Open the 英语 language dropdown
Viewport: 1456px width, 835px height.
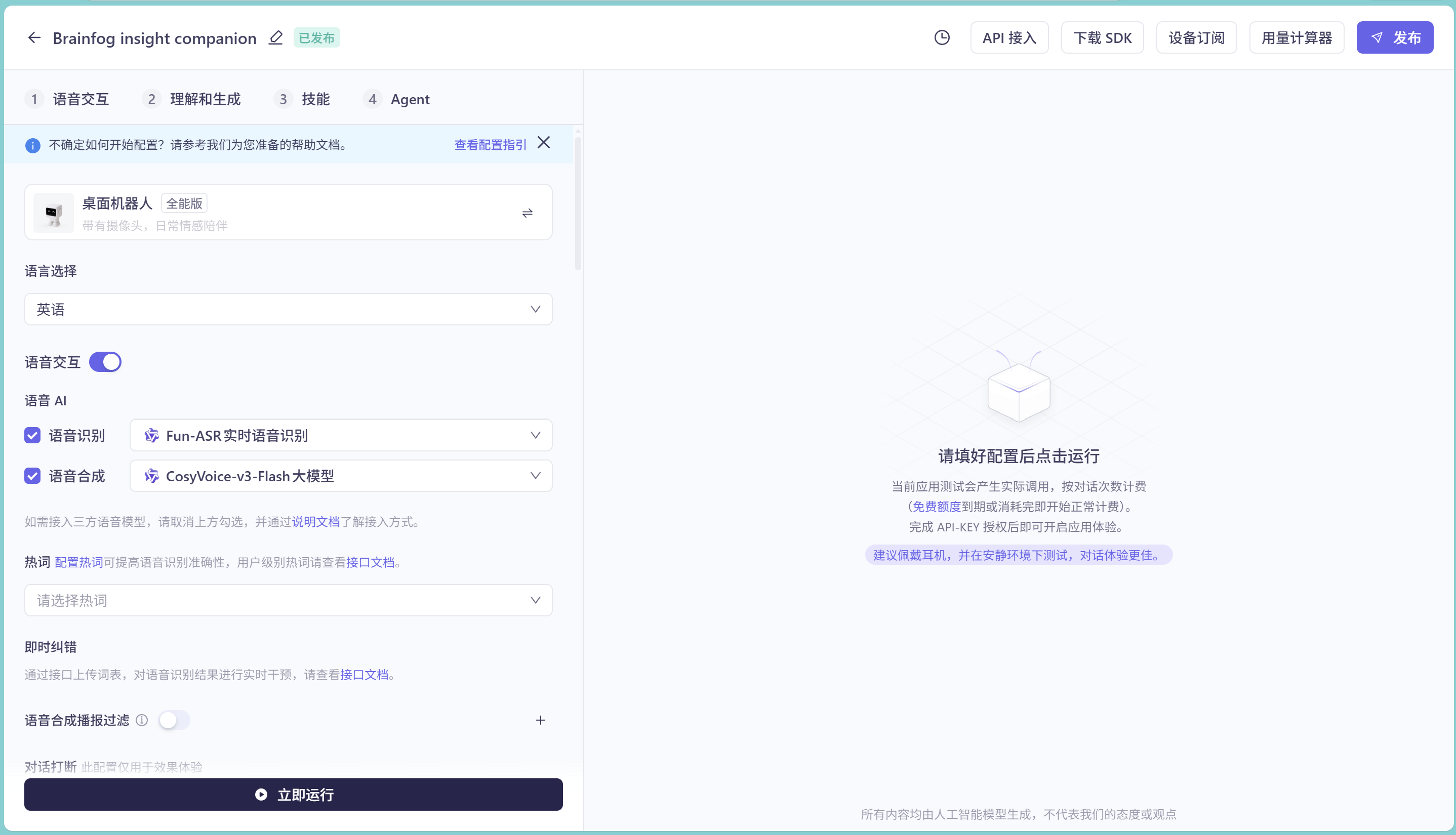(288, 310)
